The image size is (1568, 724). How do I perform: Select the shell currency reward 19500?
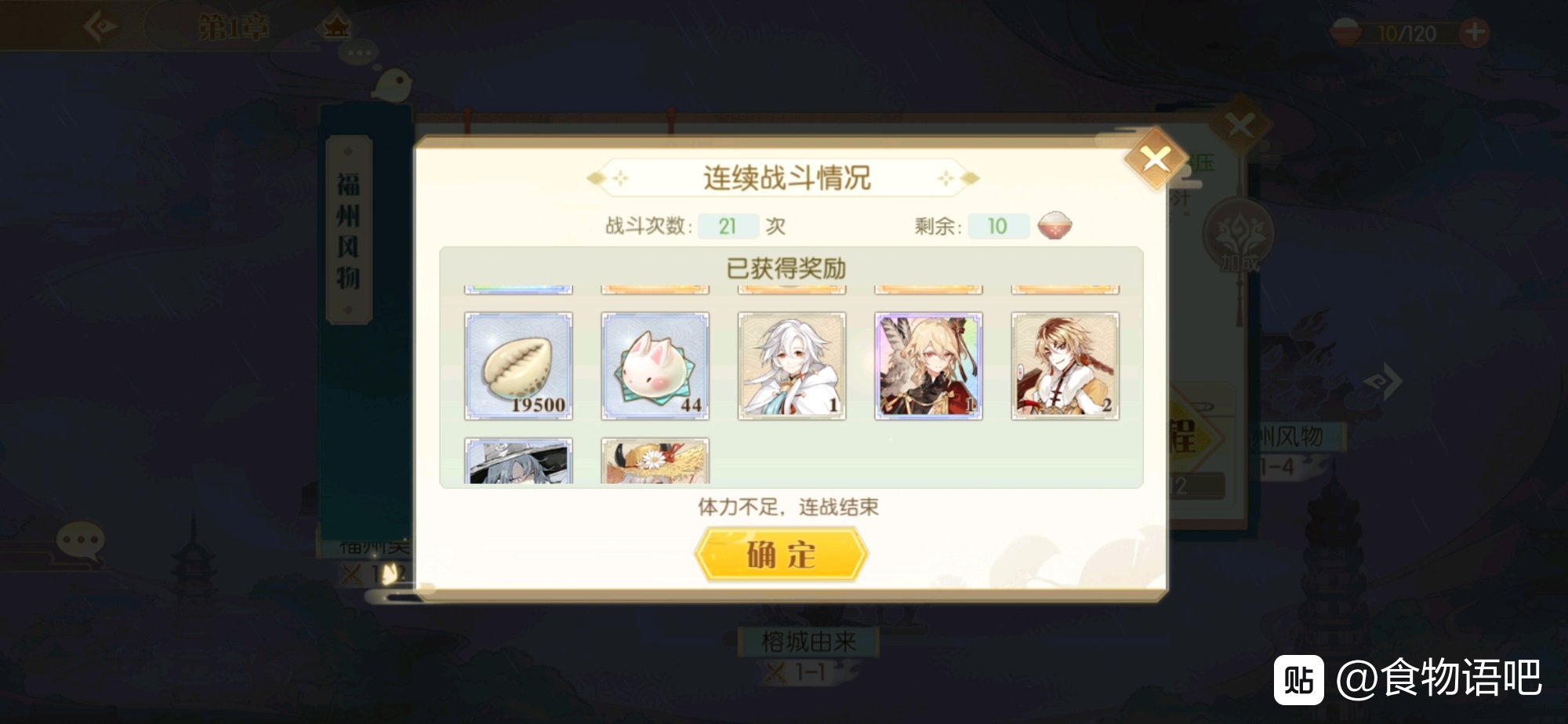click(518, 366)
